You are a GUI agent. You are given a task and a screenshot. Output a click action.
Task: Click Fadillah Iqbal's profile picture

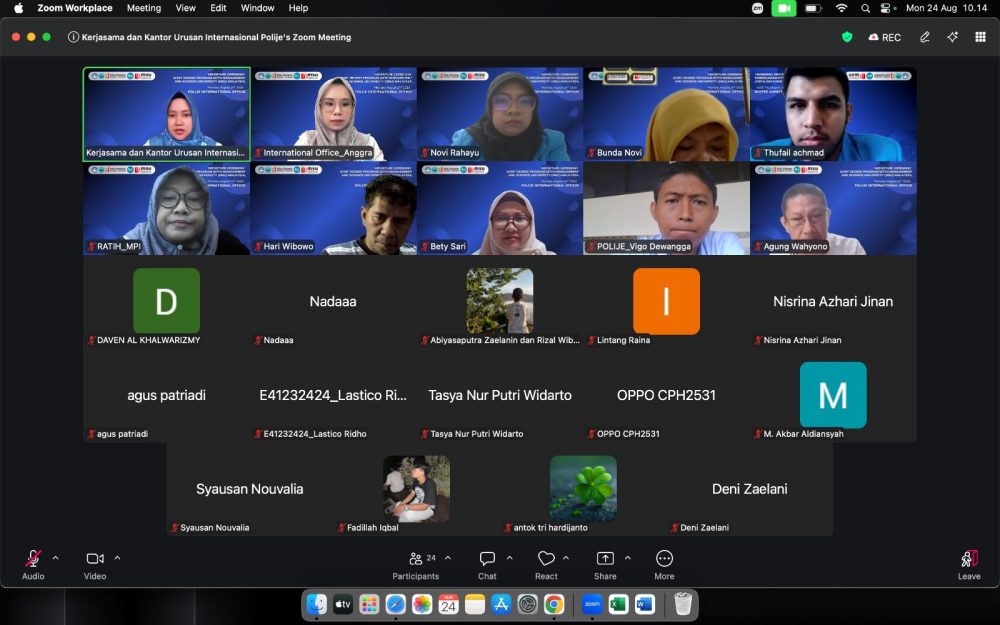click(x=416, y=489)
